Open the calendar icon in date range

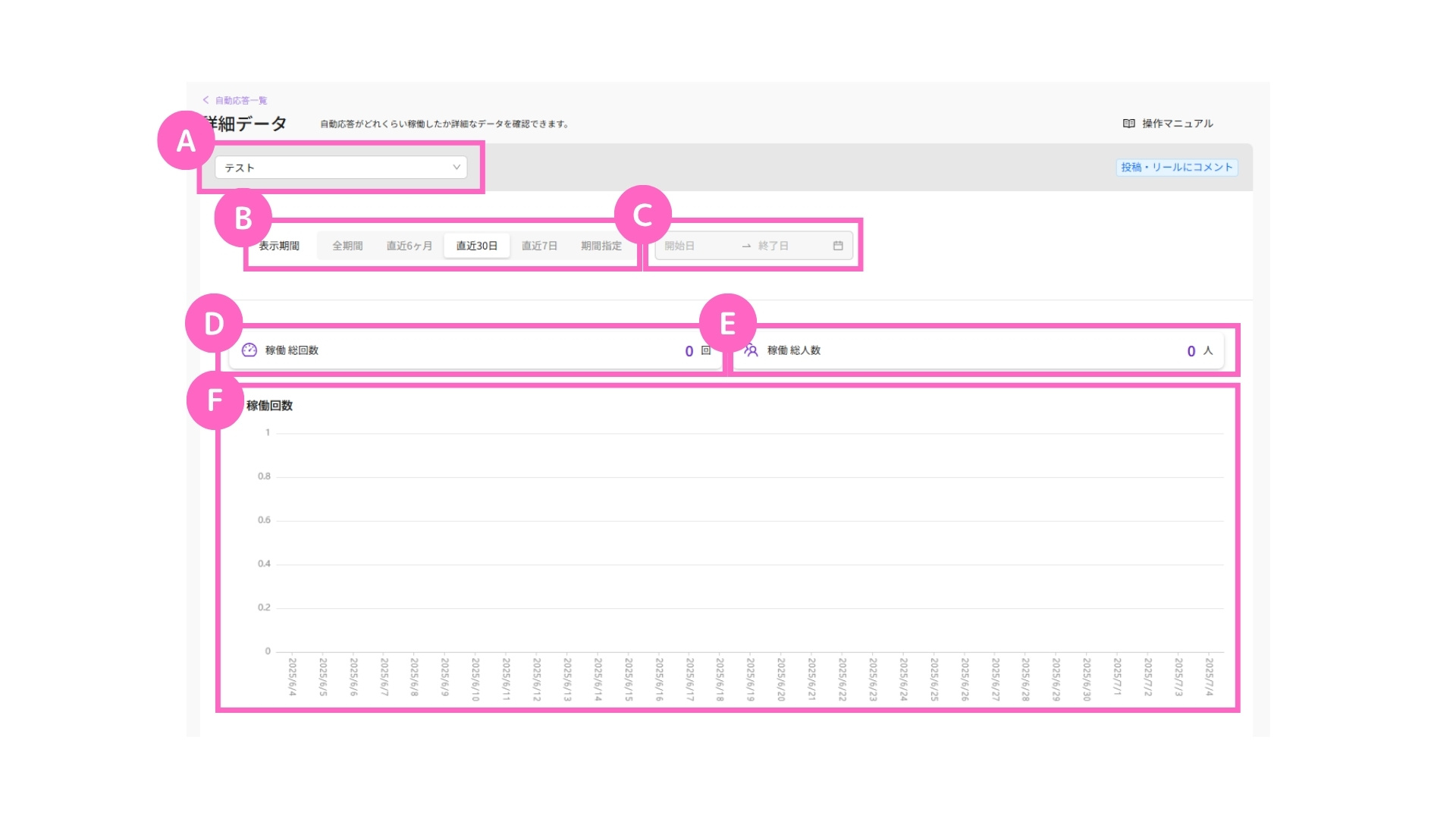coord(838,246)
